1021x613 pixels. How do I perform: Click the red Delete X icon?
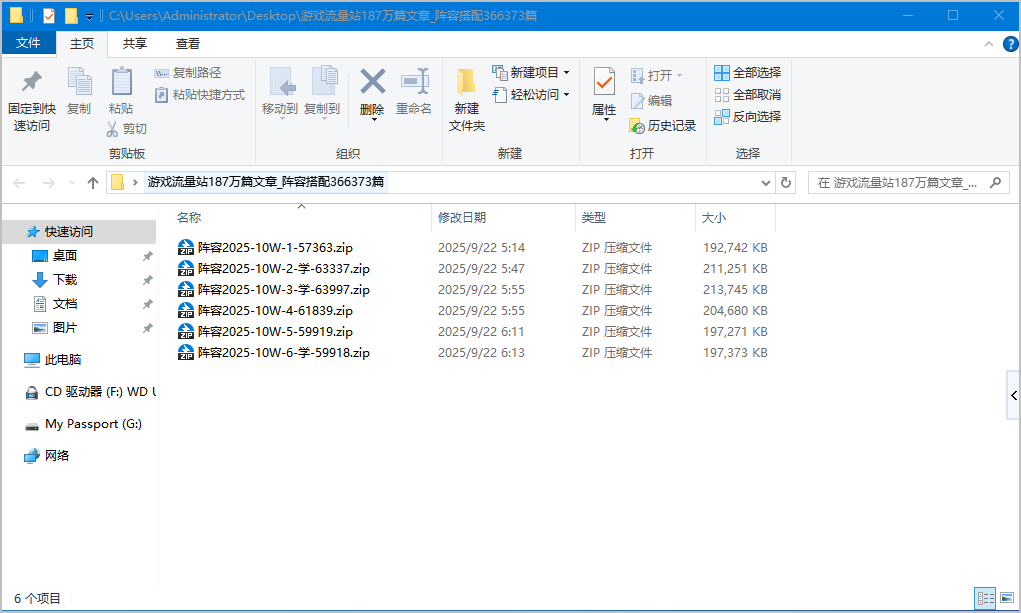(x=372, y=82)
